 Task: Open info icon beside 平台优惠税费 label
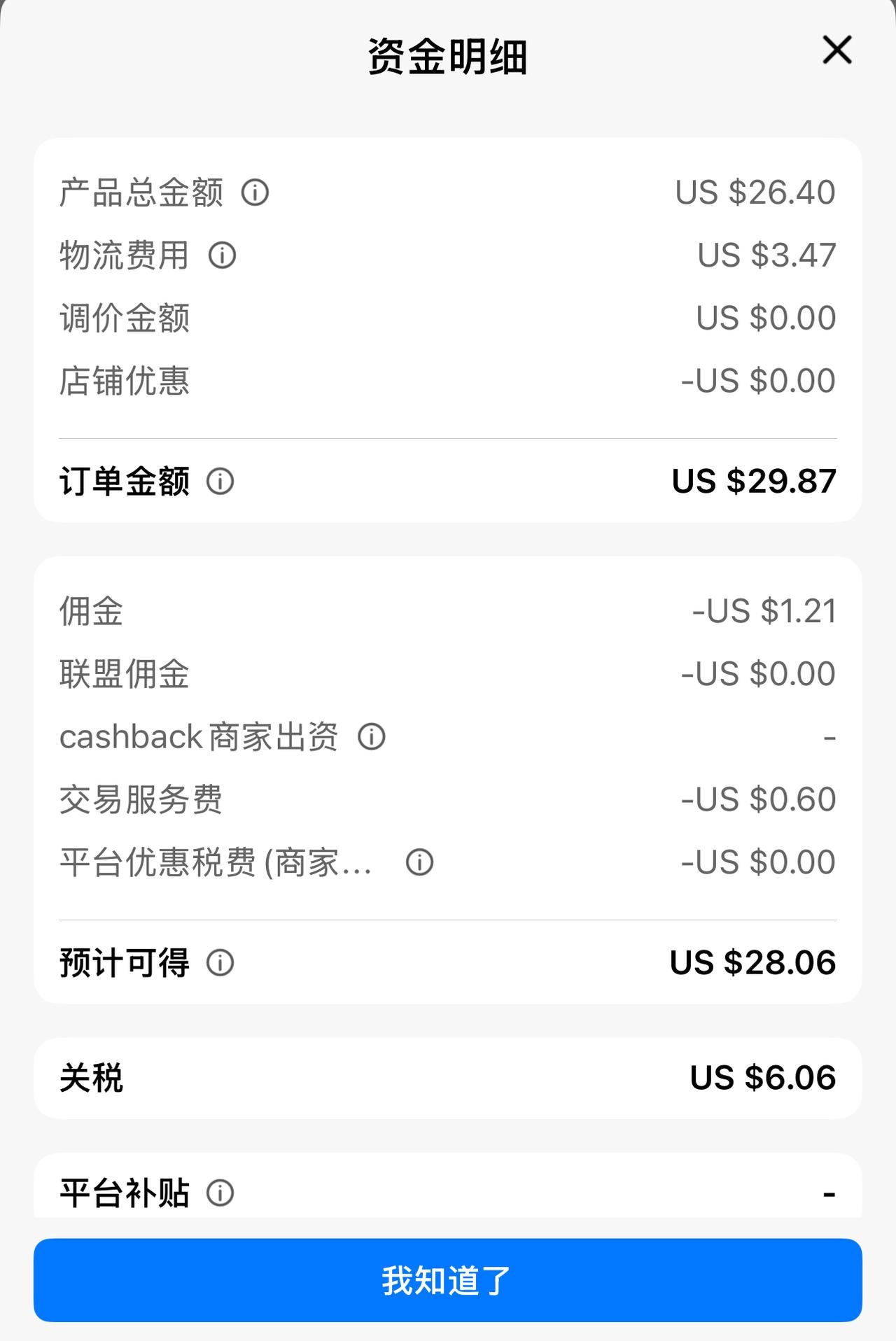click(419, 862)
